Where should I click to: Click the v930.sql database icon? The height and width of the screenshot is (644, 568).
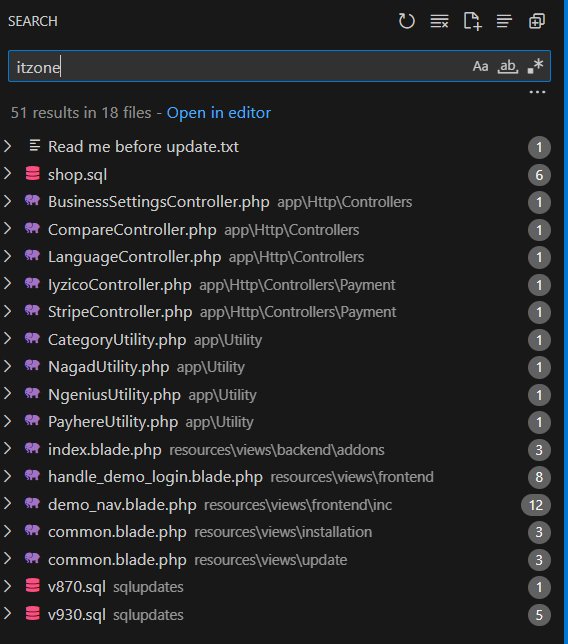tap(33, 614)
